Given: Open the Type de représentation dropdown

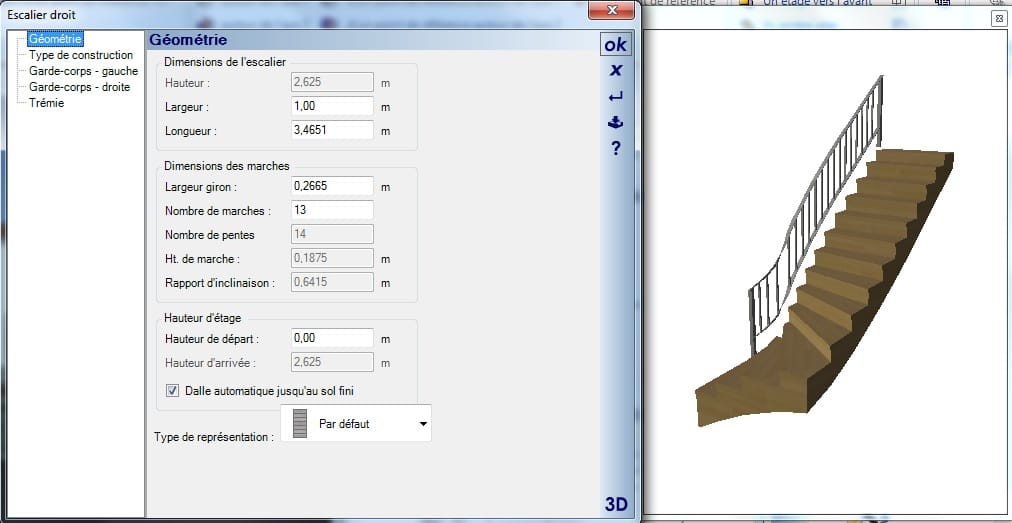Looking at the screenshot, I should (356, 424).
